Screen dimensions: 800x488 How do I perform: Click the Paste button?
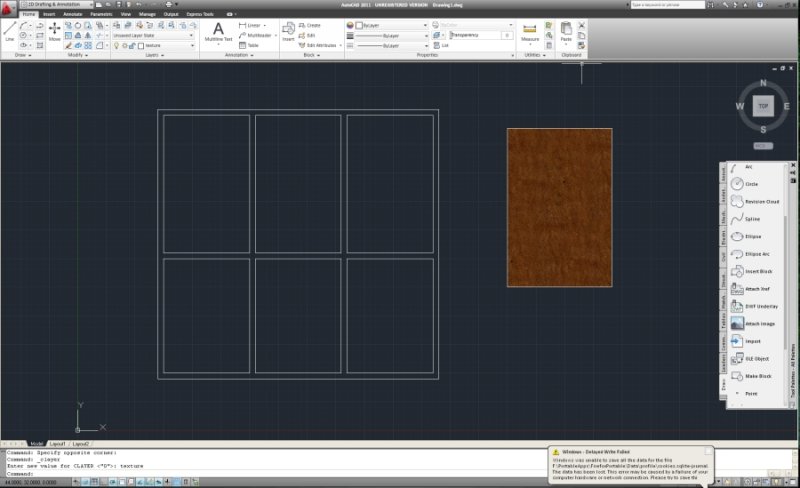[x=566, y=32]
